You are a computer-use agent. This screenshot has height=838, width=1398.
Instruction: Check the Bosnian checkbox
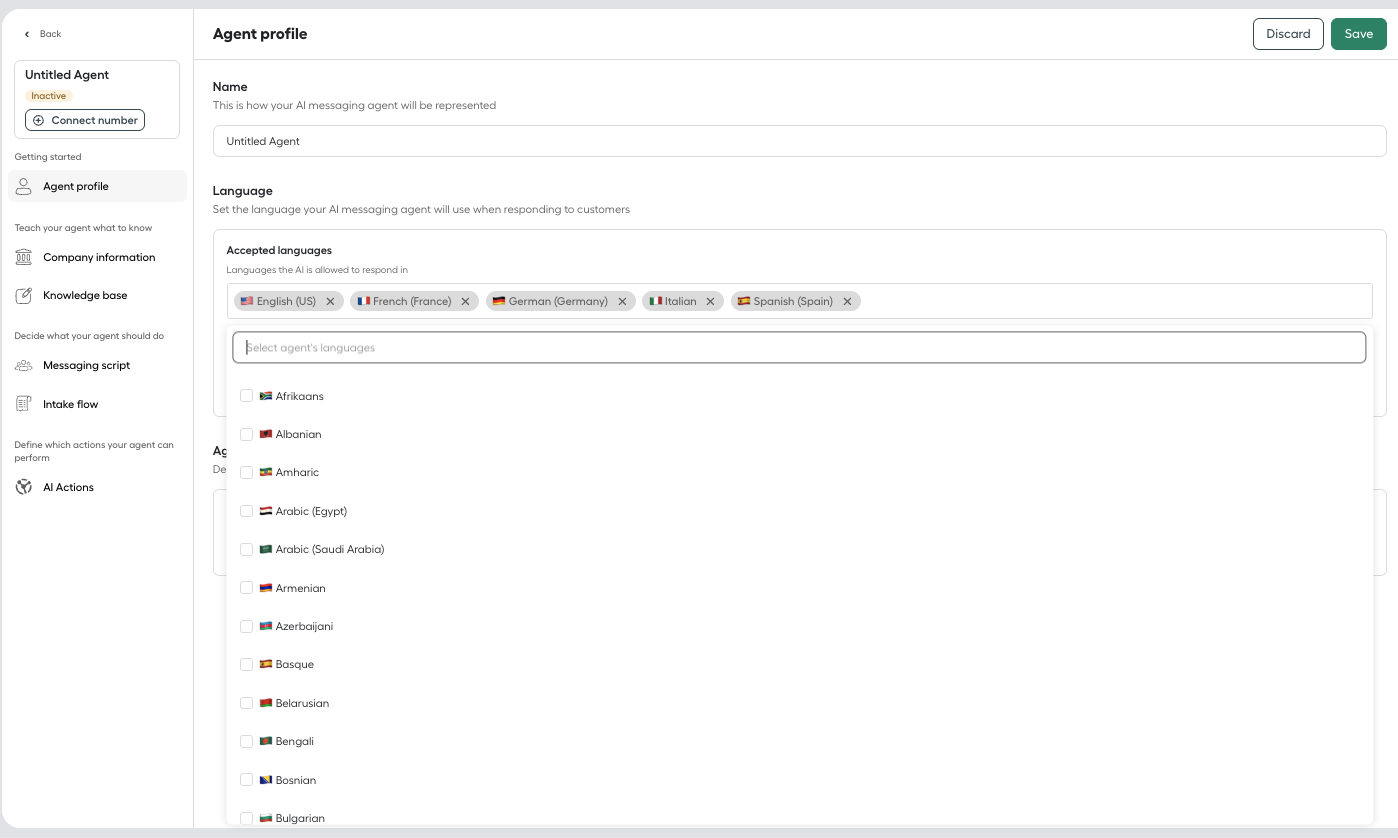tap(246, 780)
